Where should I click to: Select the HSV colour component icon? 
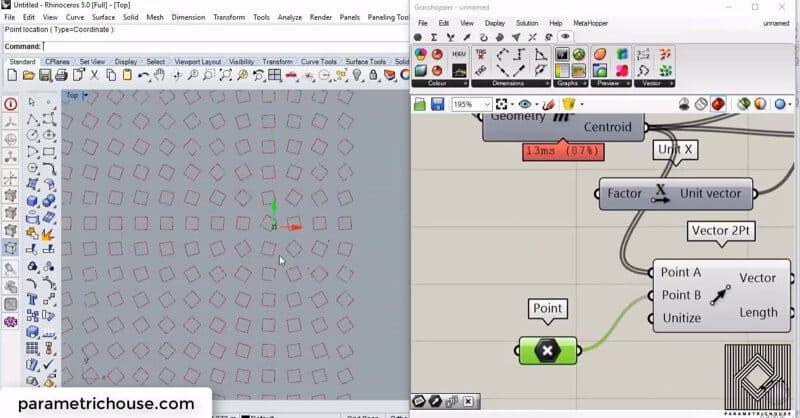[459, 54]
